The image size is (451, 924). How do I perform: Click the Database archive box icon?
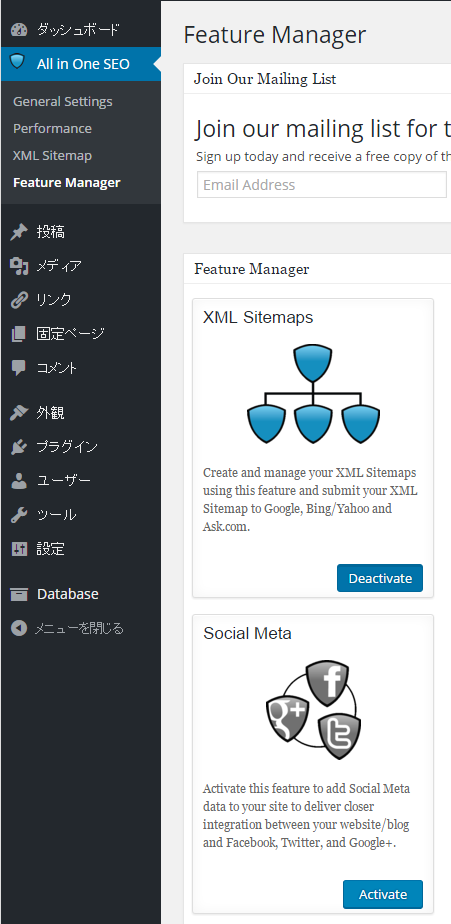click(19, 595)
